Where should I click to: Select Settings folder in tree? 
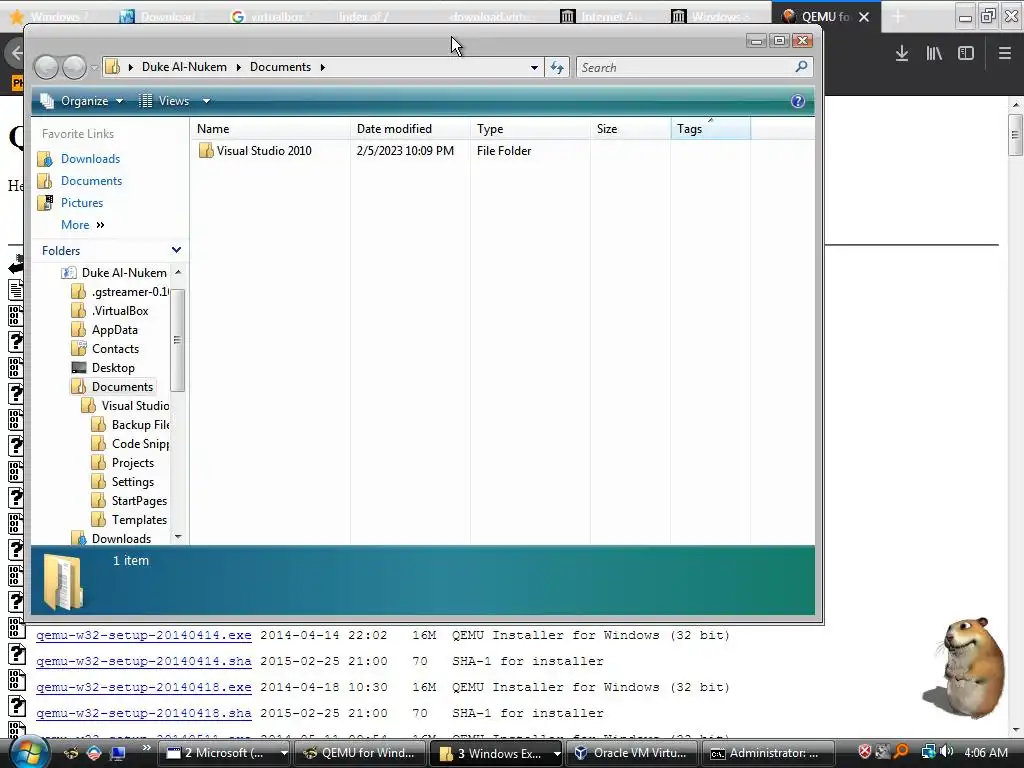[x=133, y=481]
